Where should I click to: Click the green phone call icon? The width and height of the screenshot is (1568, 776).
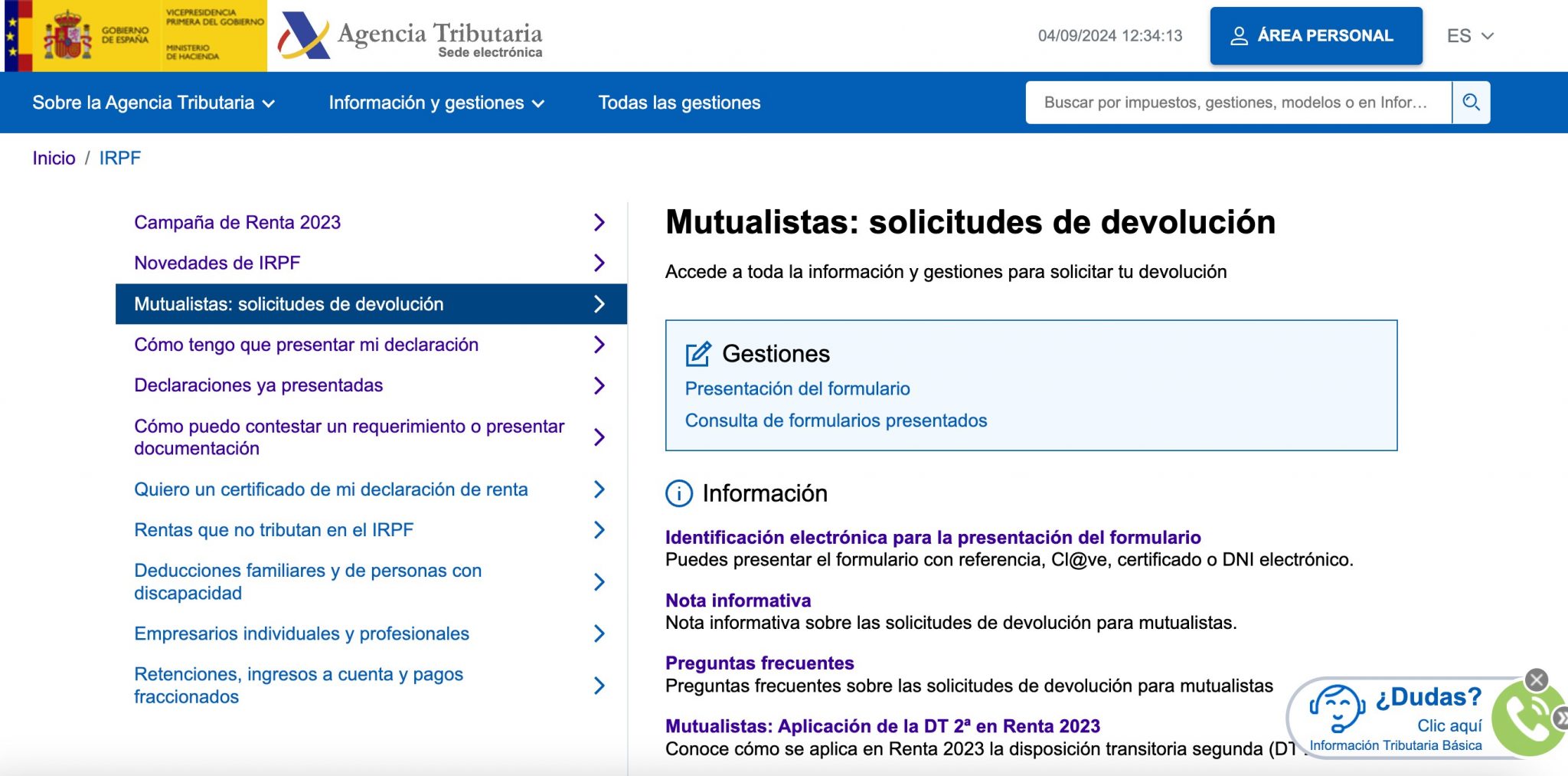pos(1528,719)
